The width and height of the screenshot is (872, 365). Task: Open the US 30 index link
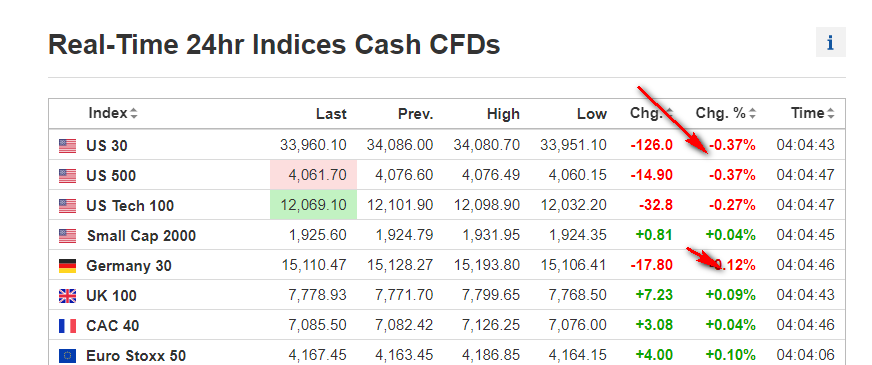[x=107, y=146]
